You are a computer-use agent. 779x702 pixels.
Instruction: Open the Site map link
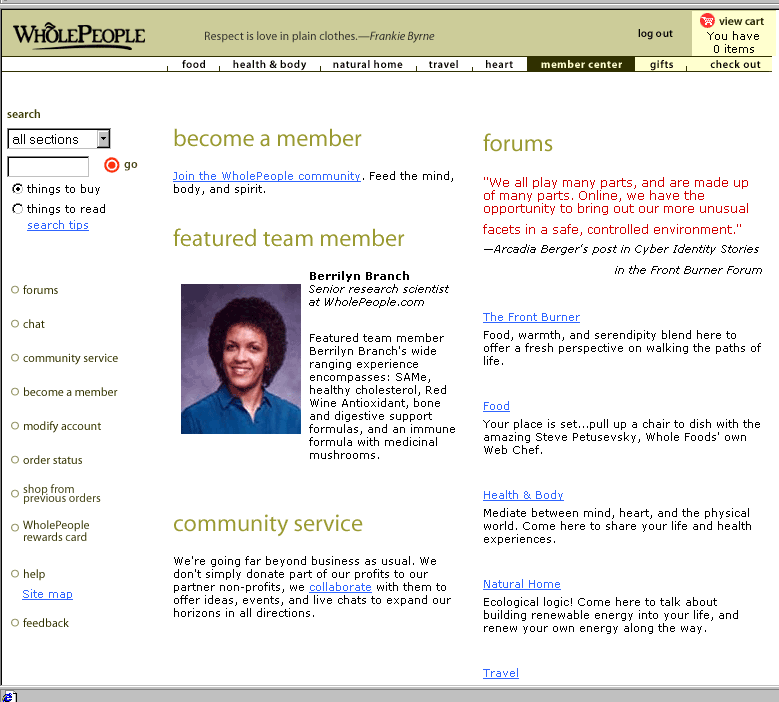click(x=47, y=594)
